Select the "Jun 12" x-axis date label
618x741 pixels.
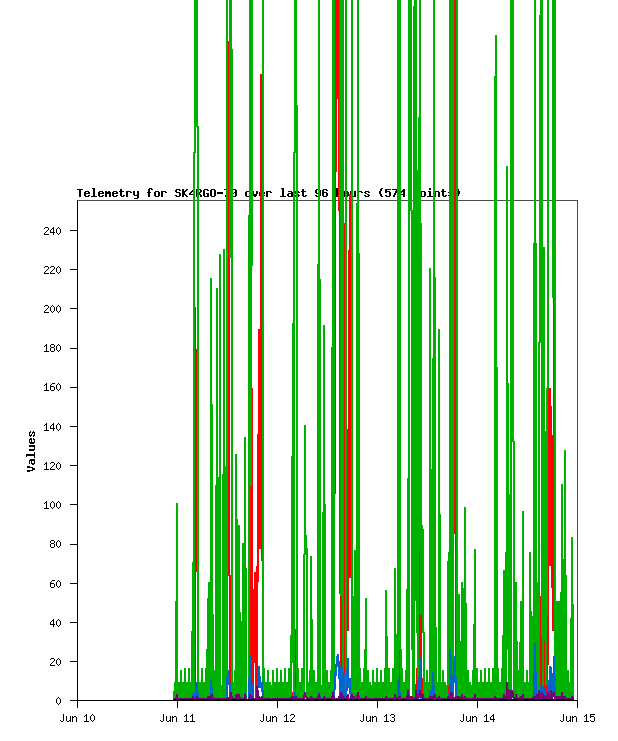(x=277, y=718)
